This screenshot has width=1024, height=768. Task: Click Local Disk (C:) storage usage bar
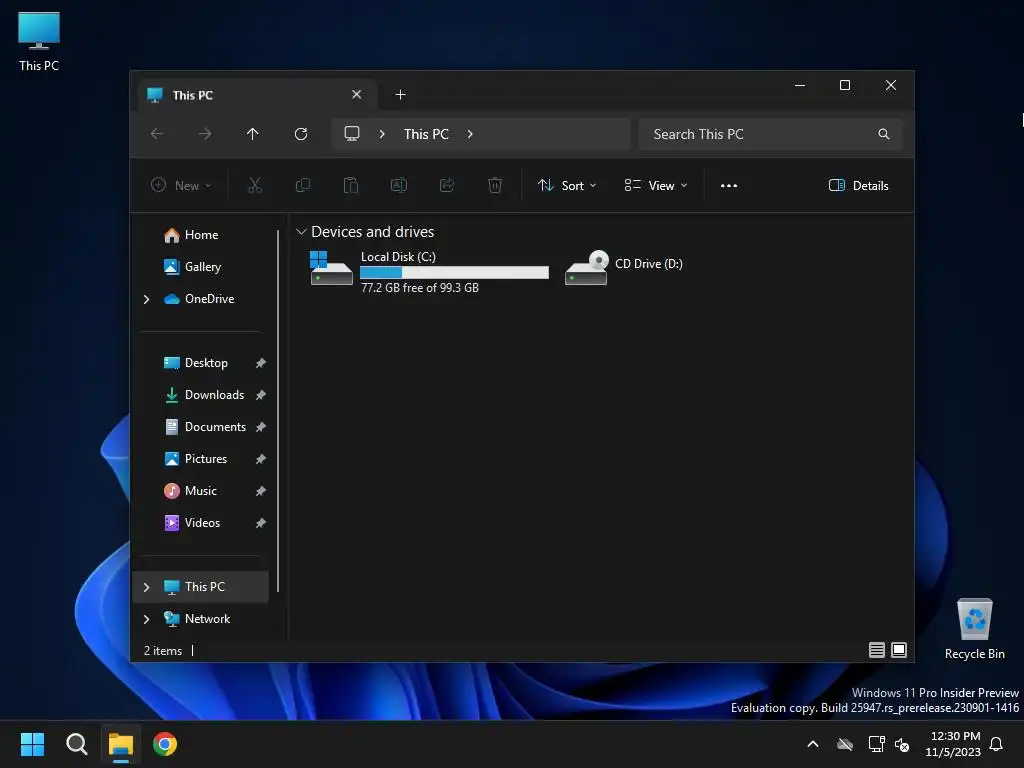(x=455, y=272)
